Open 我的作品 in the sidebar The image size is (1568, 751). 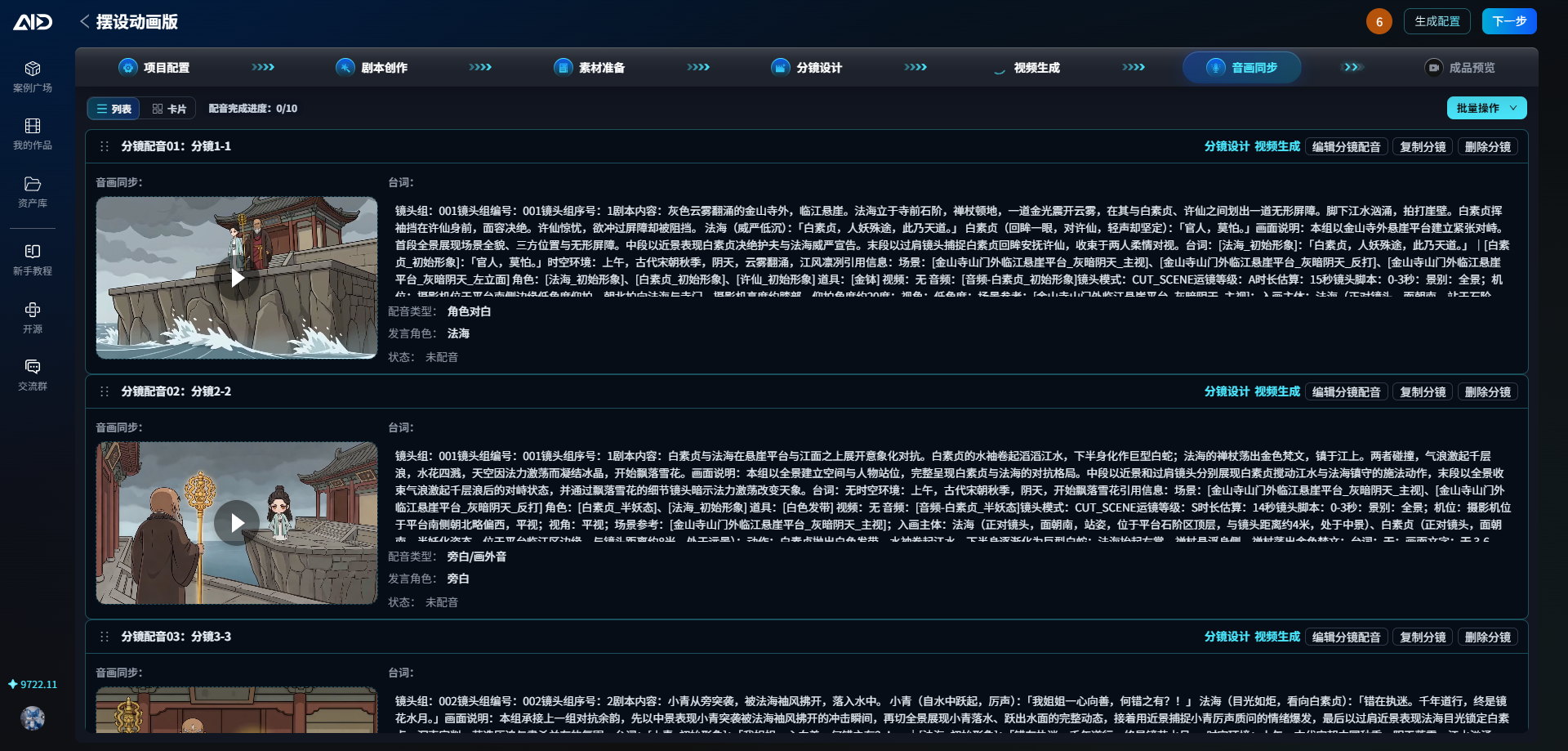pyautogui.click(x=33, y=134)
